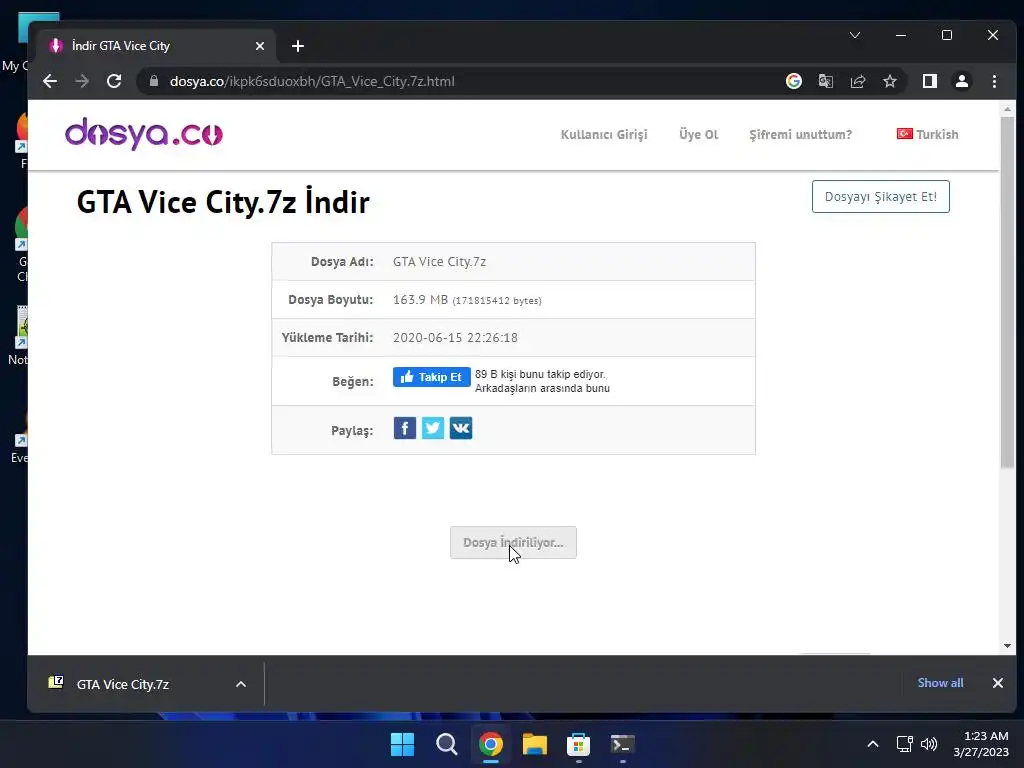
Task: Open Microsoft Store from taskbar
Action: pyautogui.click(x=578, y=744)
